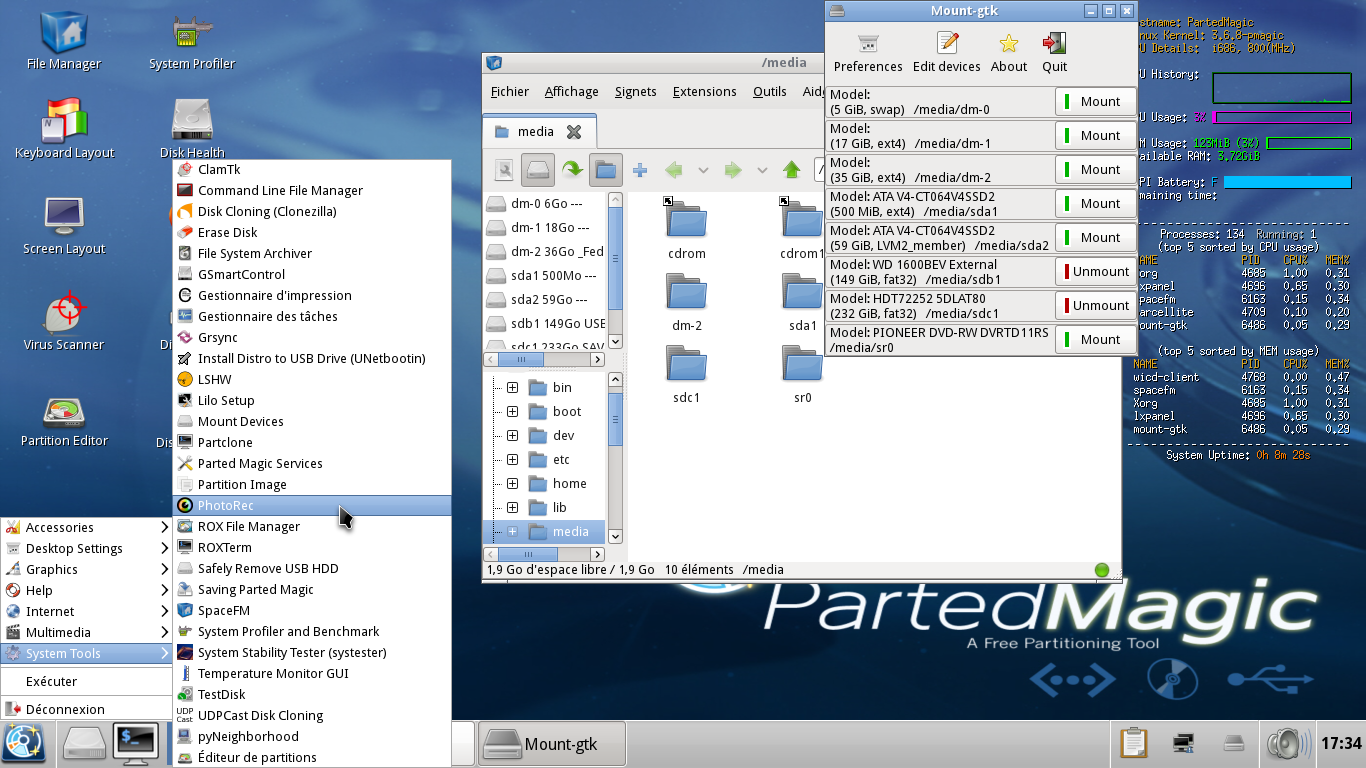
Task: Go back with the left green arrow
Action: pos(674,170)
